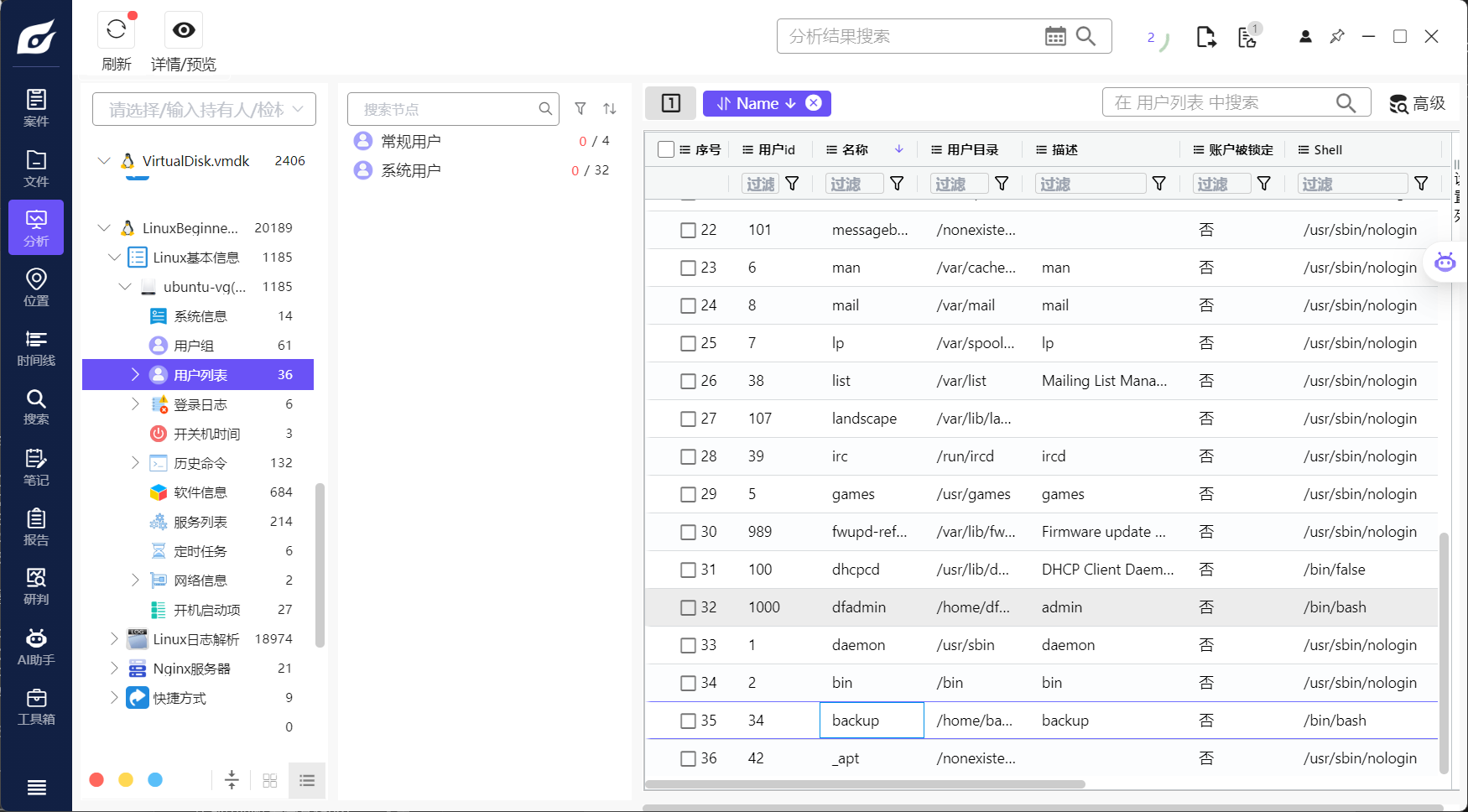Click the refresh (刷新) icon

click(x=117, y=30)
